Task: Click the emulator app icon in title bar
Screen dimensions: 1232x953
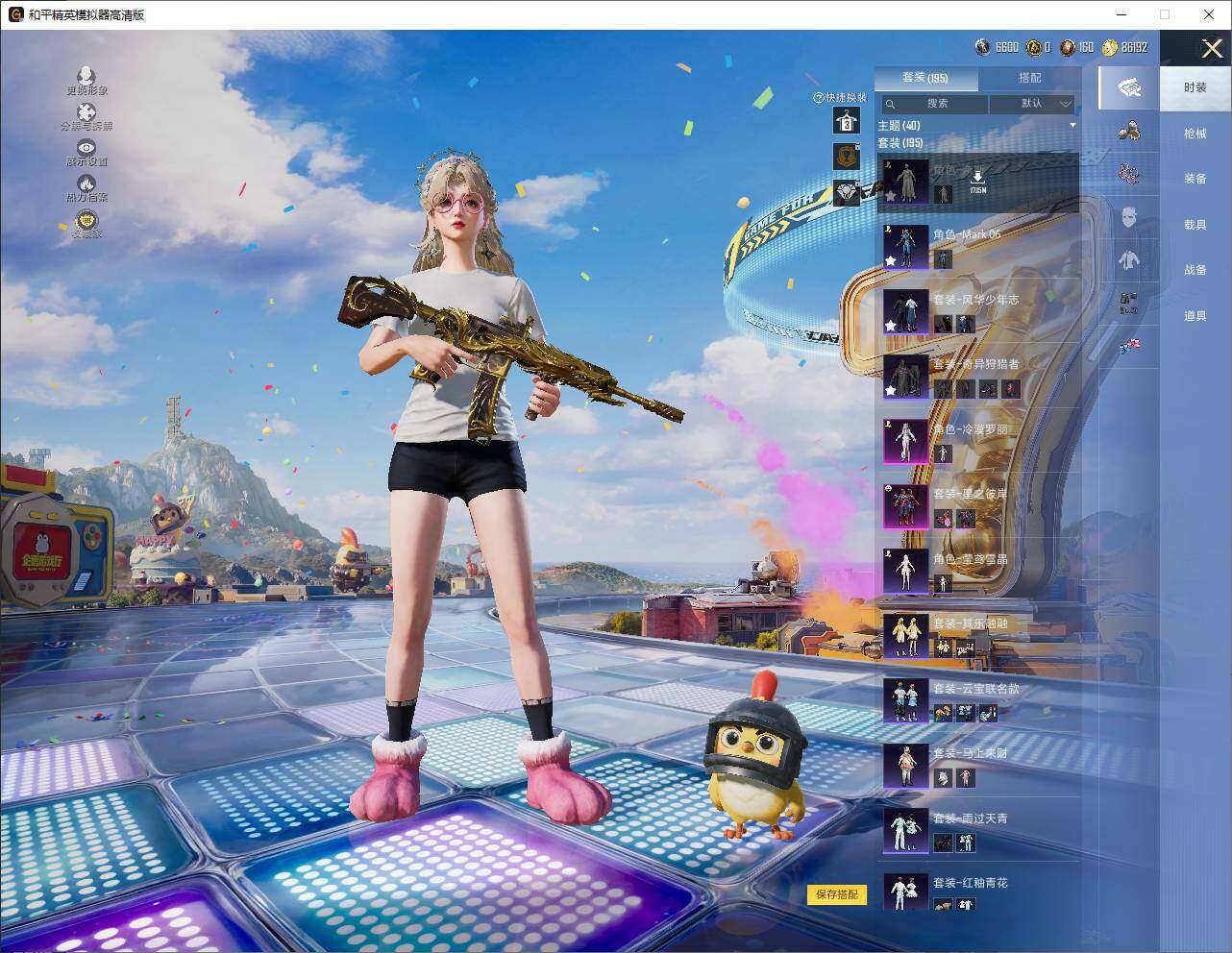Action: [x=16, y=14]
